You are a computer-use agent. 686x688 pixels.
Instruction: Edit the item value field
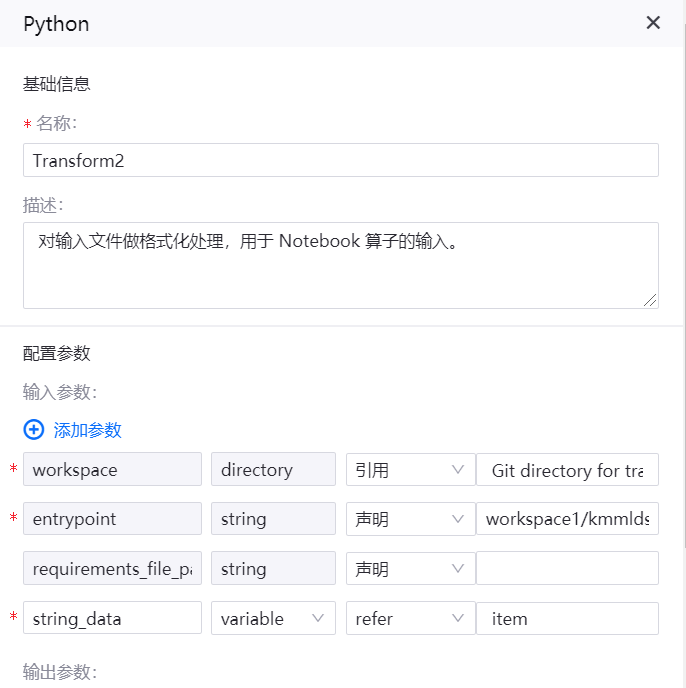tap(567, 619)
